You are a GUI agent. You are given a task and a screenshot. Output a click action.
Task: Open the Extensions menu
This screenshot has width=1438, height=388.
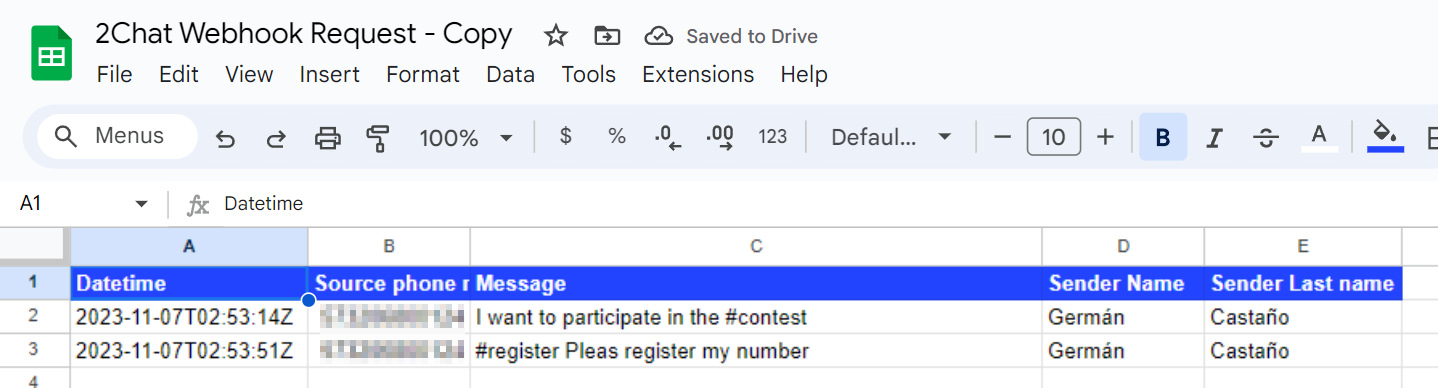coord(698,75)
